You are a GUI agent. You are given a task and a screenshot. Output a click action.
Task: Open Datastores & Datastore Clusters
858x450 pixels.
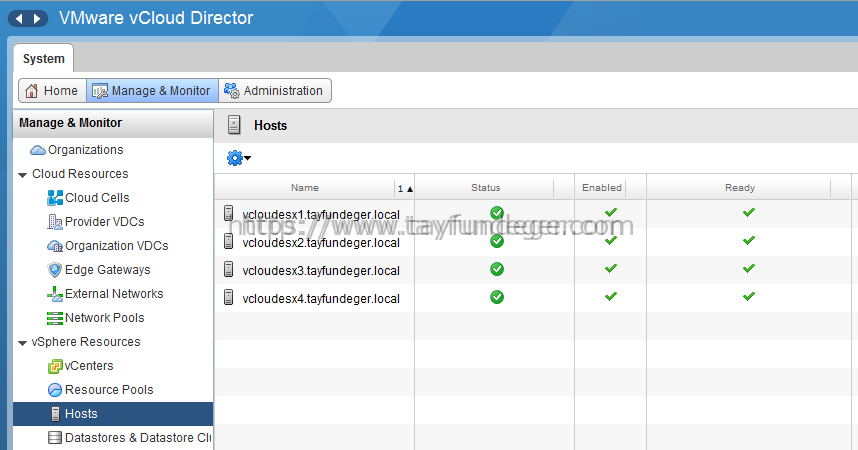[x=138, y=438]
